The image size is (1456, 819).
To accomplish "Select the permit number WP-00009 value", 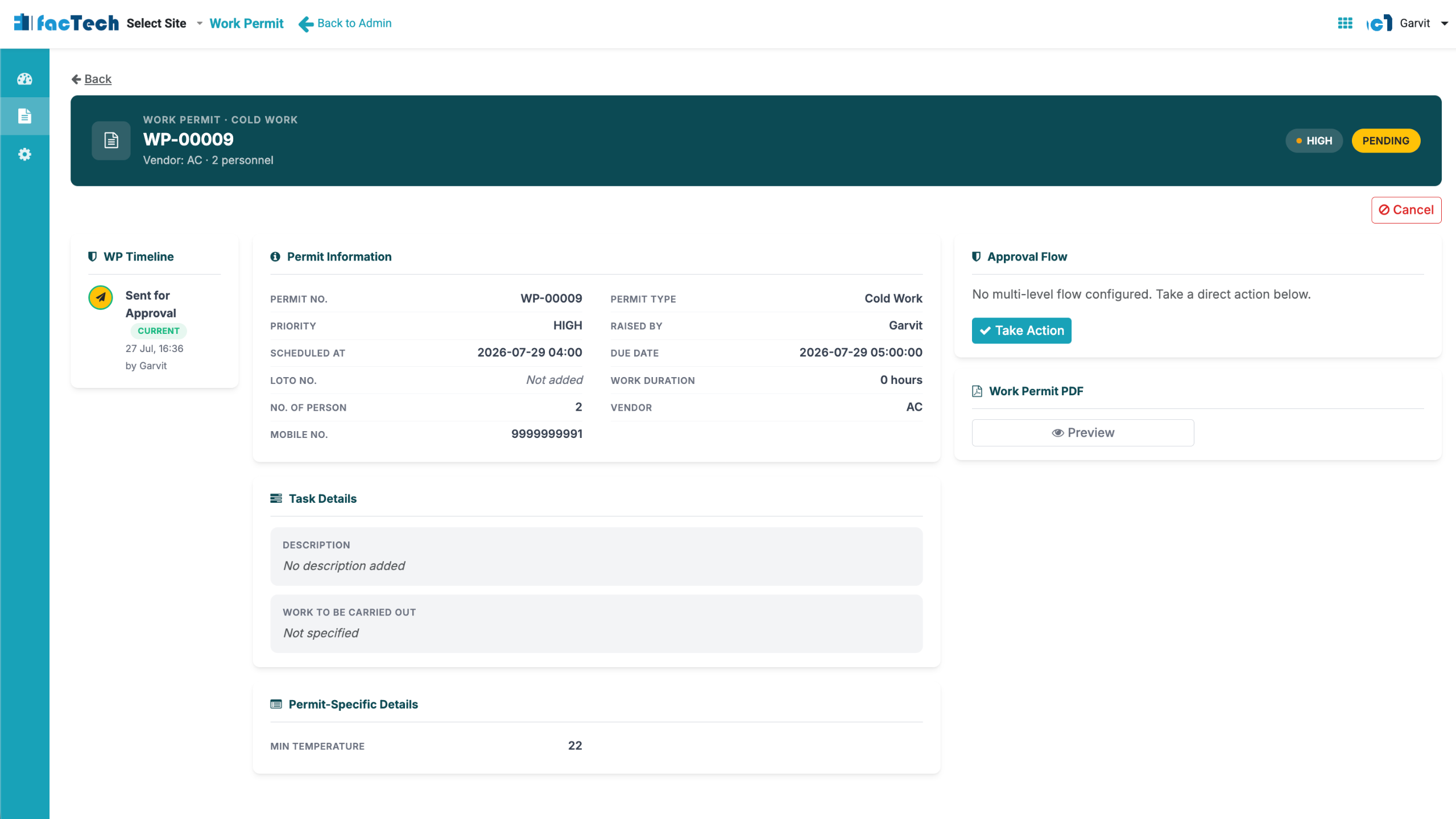I will (x=551, y=299).
